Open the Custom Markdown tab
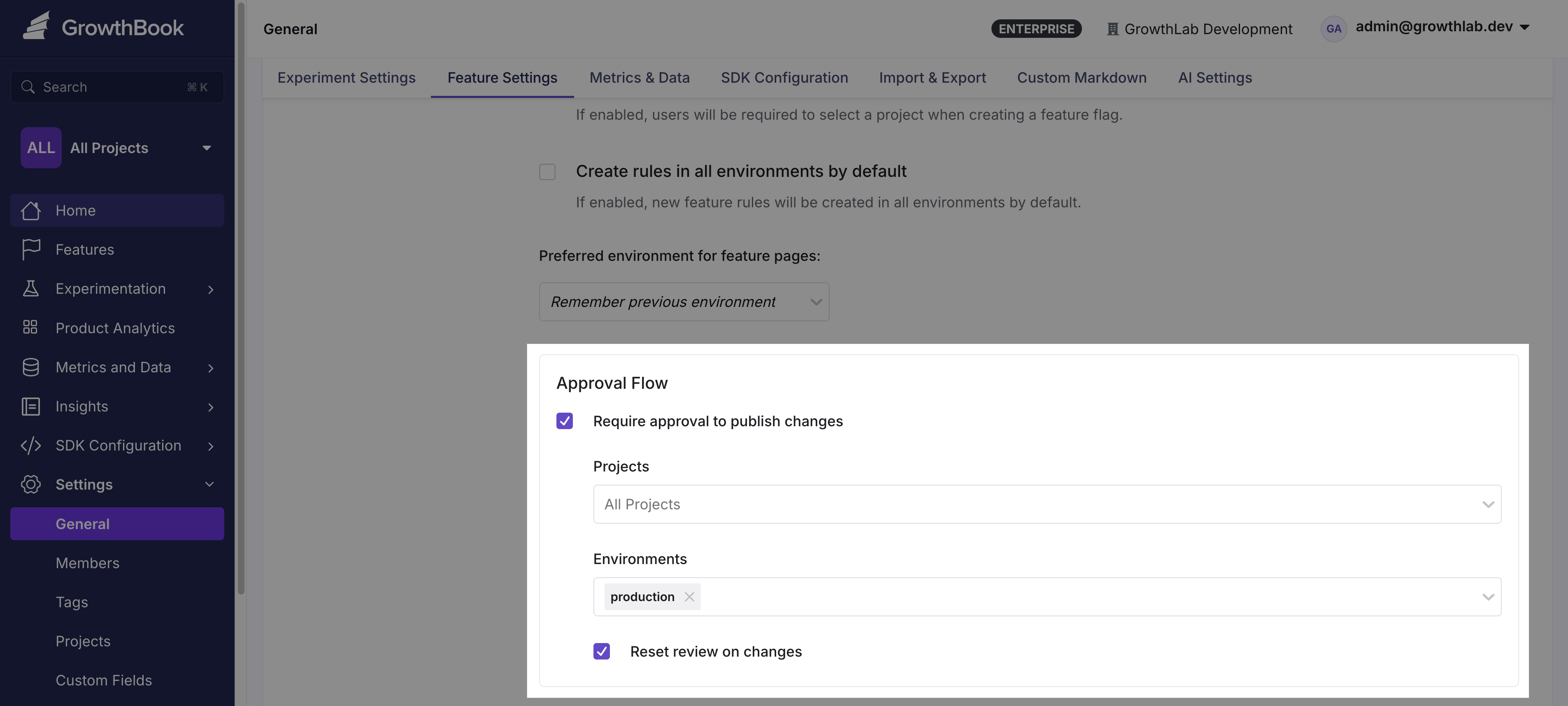Image resolution: width=1568 pixels, height=706 pixels. click(1082, 77)
